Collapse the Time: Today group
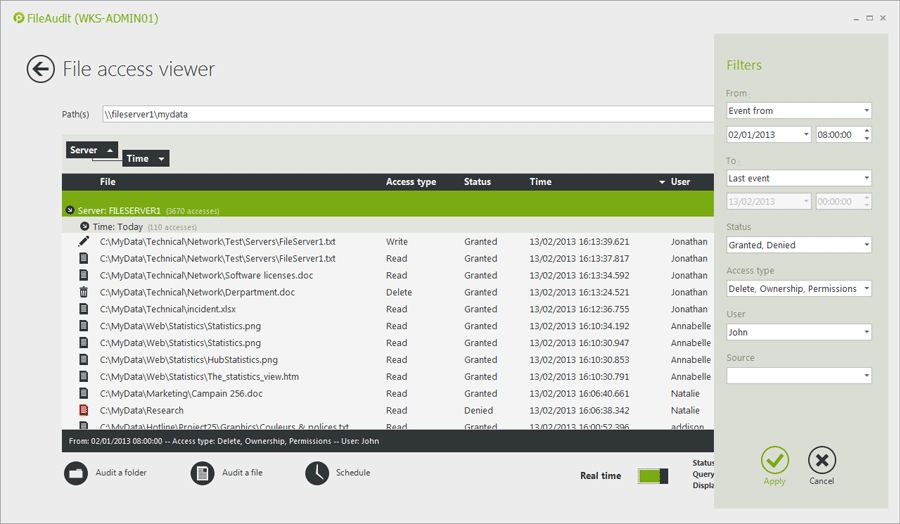 [84, 227]
